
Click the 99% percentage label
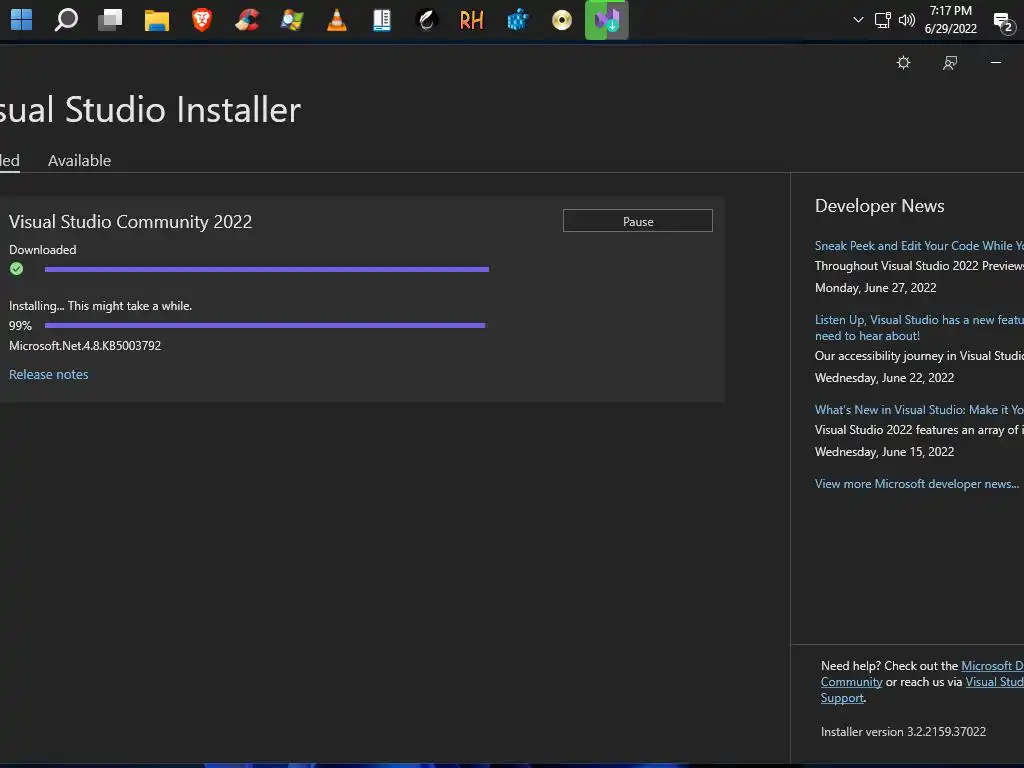click(x=20, y=325)
